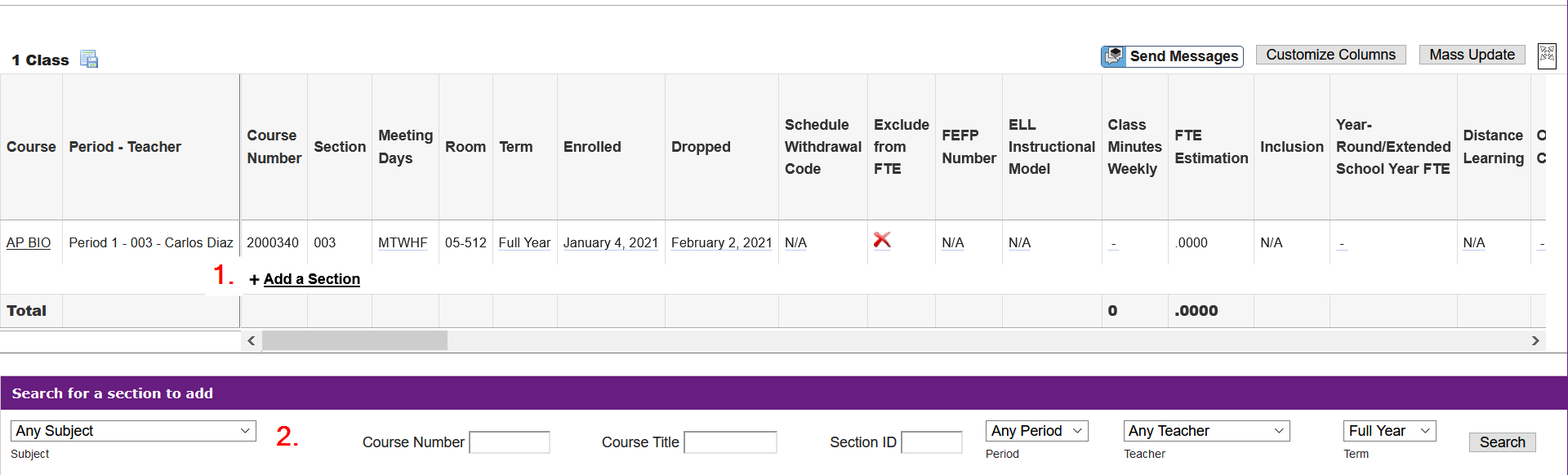The width and height of the screenshot is (1568, 475).
Task: Click the expand table fullscreen icon
Action: 1547,55
